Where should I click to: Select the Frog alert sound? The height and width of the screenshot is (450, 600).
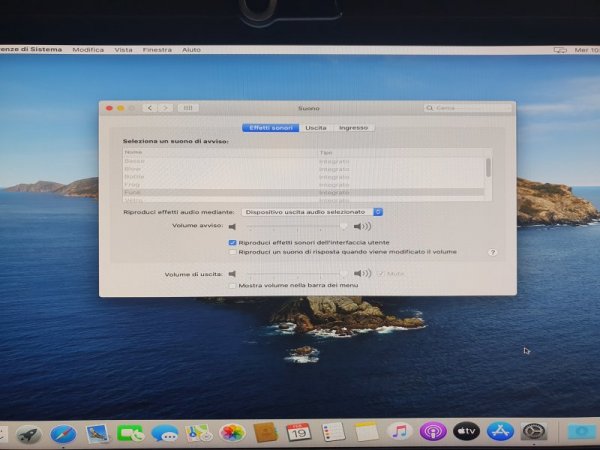[303, 184]
